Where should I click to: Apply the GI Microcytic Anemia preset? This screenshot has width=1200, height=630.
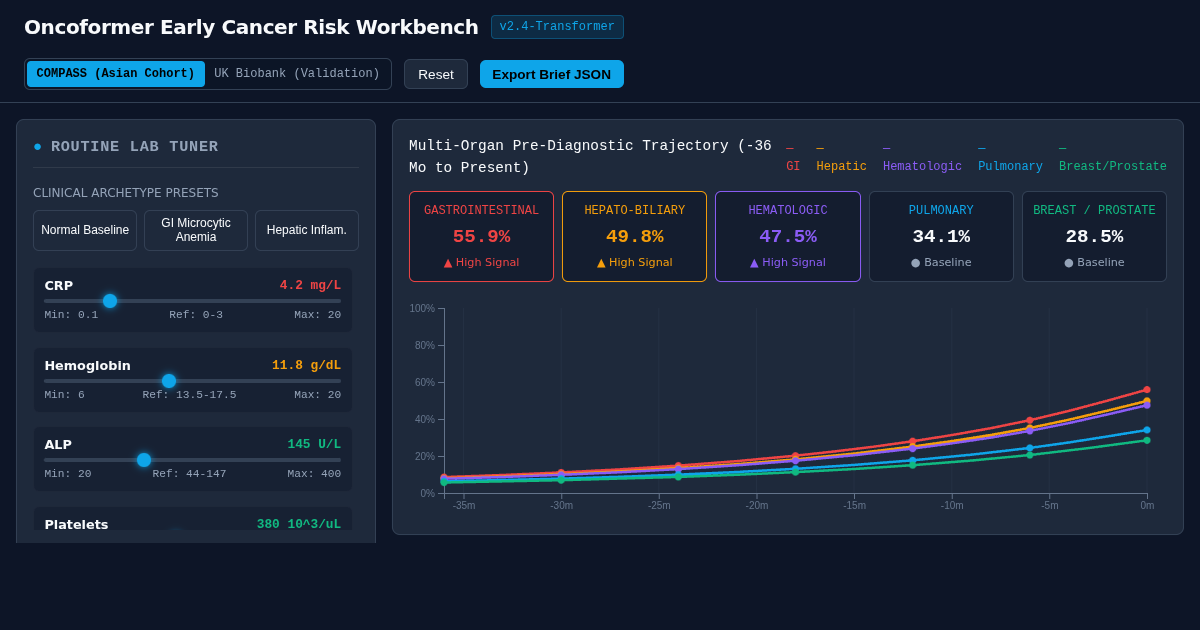click(196, 230)
